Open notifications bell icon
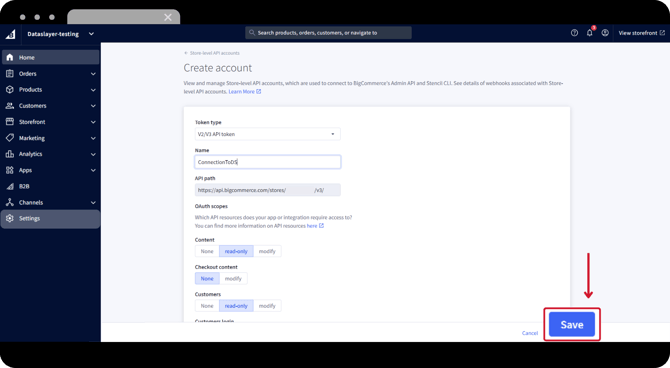The width and height of the screenshot is (670, 368). click(590, 32)
